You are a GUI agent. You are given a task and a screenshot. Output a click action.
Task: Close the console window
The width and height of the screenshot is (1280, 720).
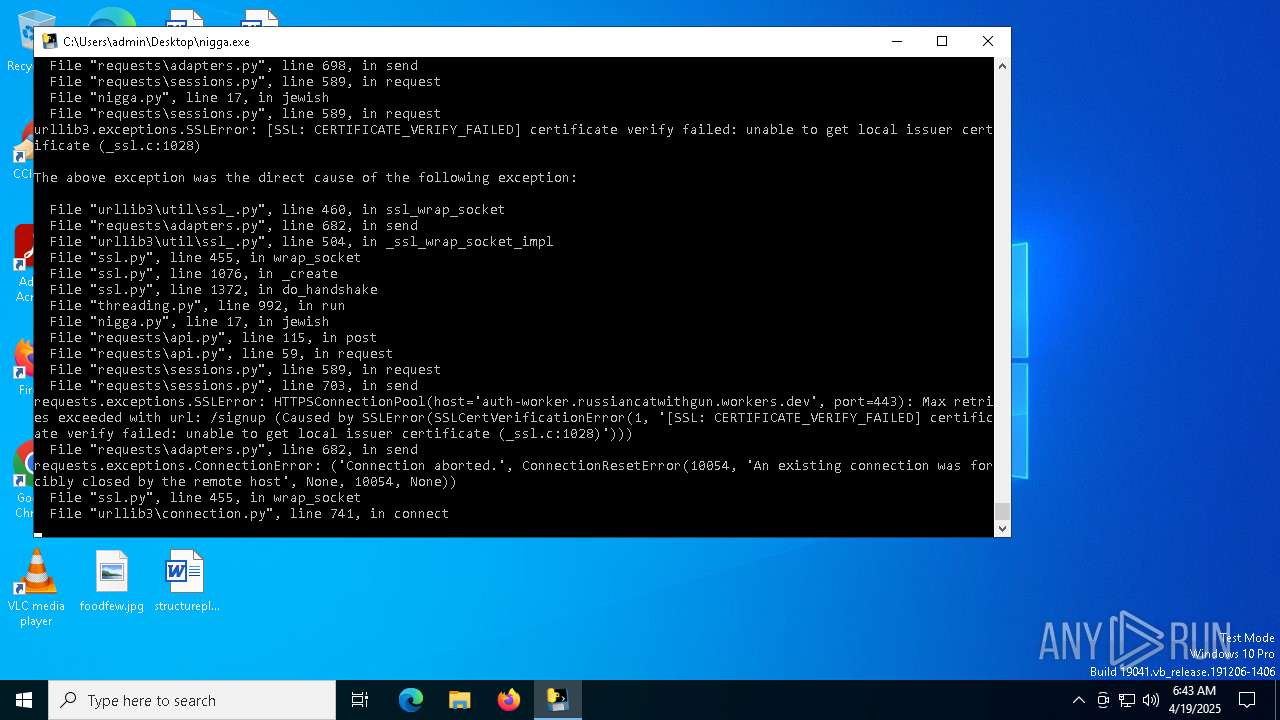pos(988,42)
